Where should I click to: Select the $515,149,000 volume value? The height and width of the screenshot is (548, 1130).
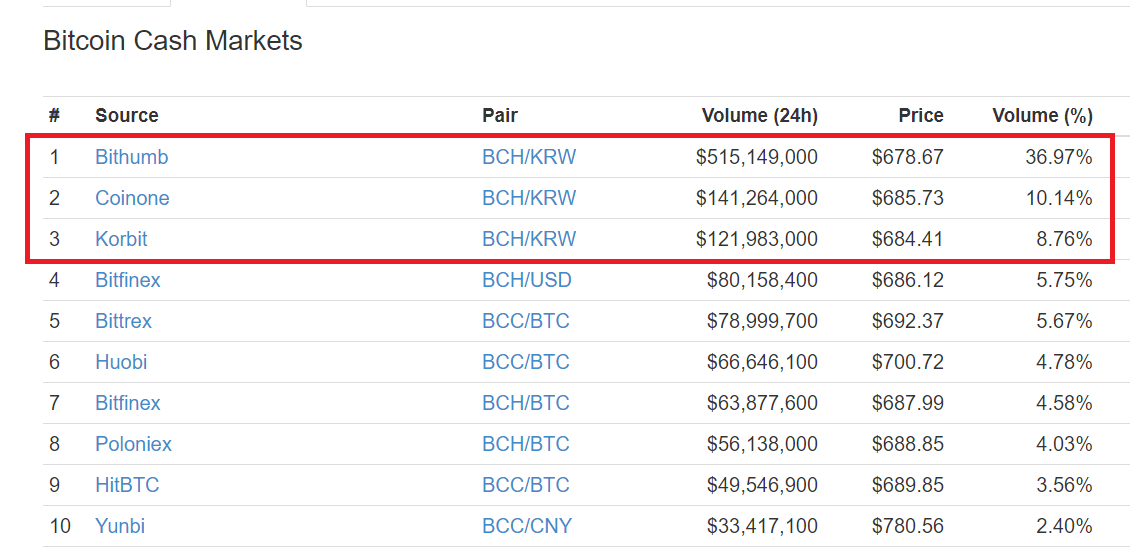point(757,157)
